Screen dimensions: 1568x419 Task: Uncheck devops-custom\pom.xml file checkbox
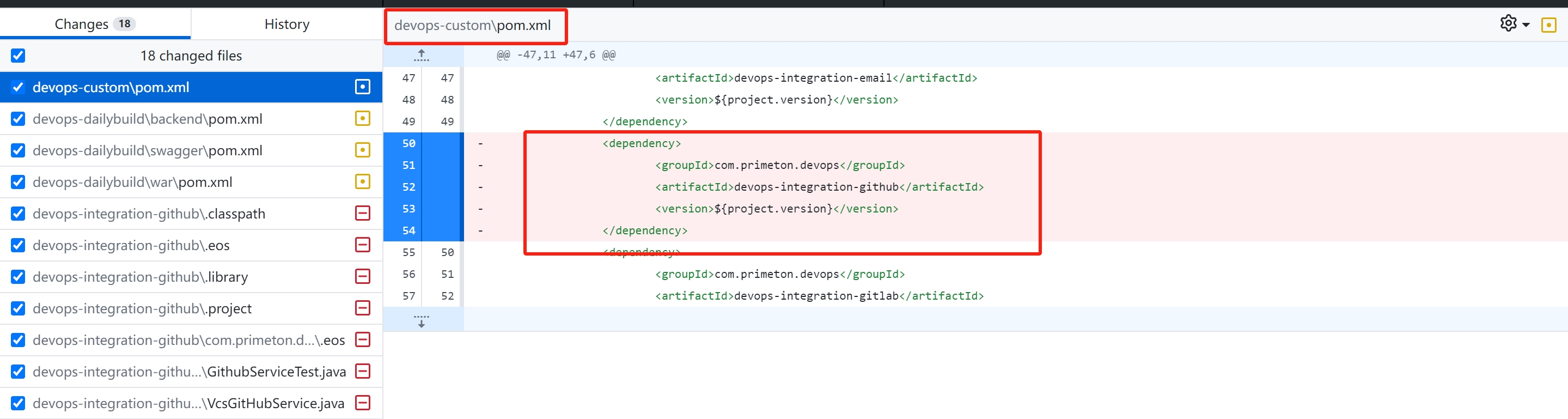coord(19,87)
